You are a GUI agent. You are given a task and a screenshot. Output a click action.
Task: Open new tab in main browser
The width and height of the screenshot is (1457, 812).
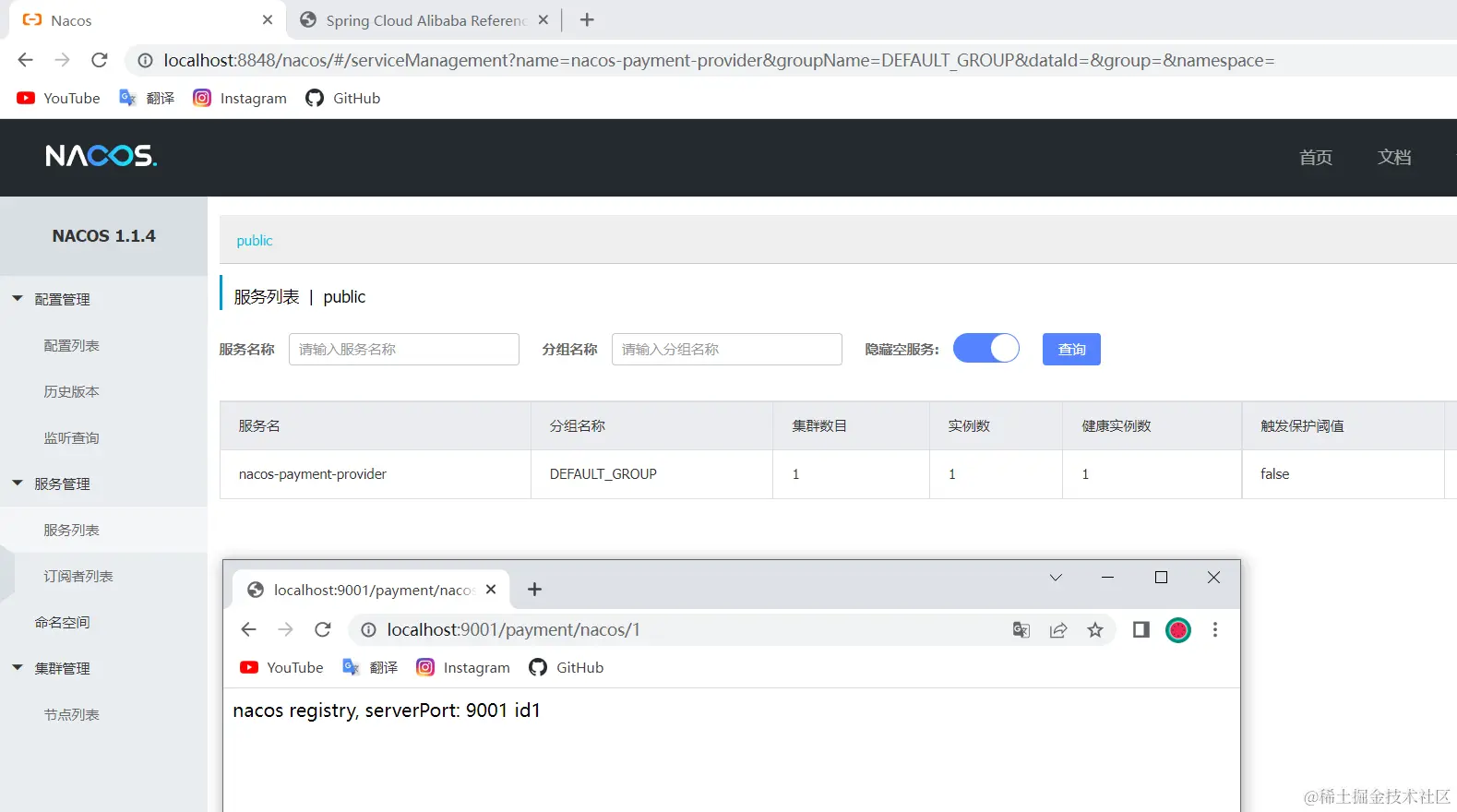587,19
